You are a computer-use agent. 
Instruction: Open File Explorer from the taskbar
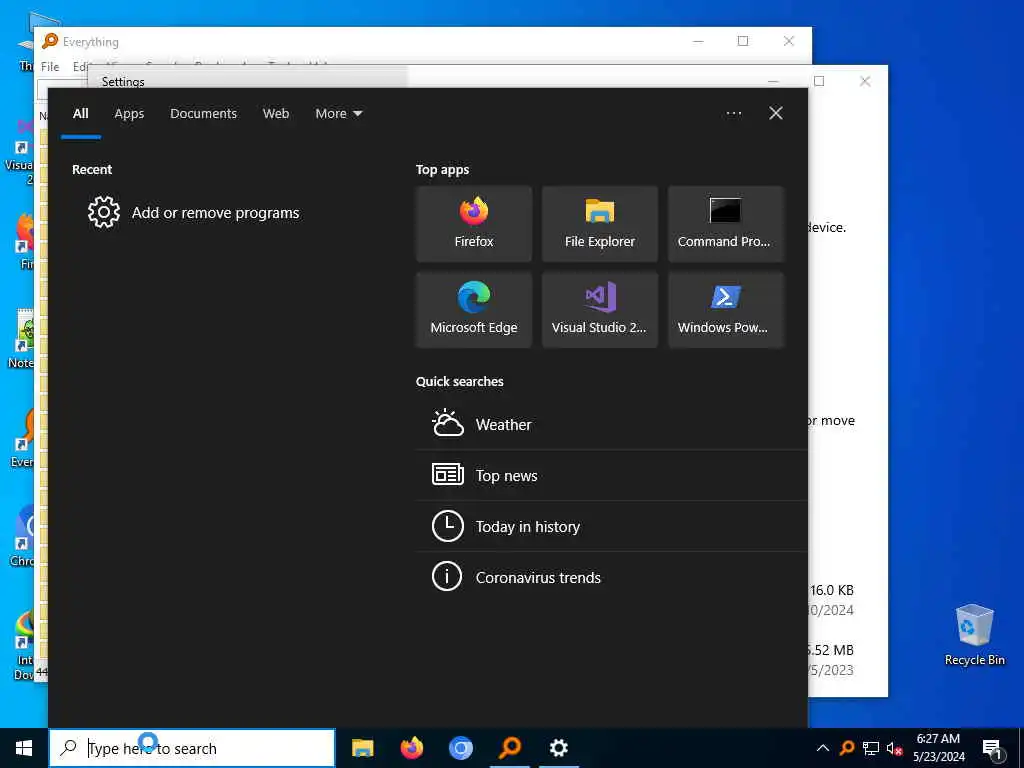[362, 748]
